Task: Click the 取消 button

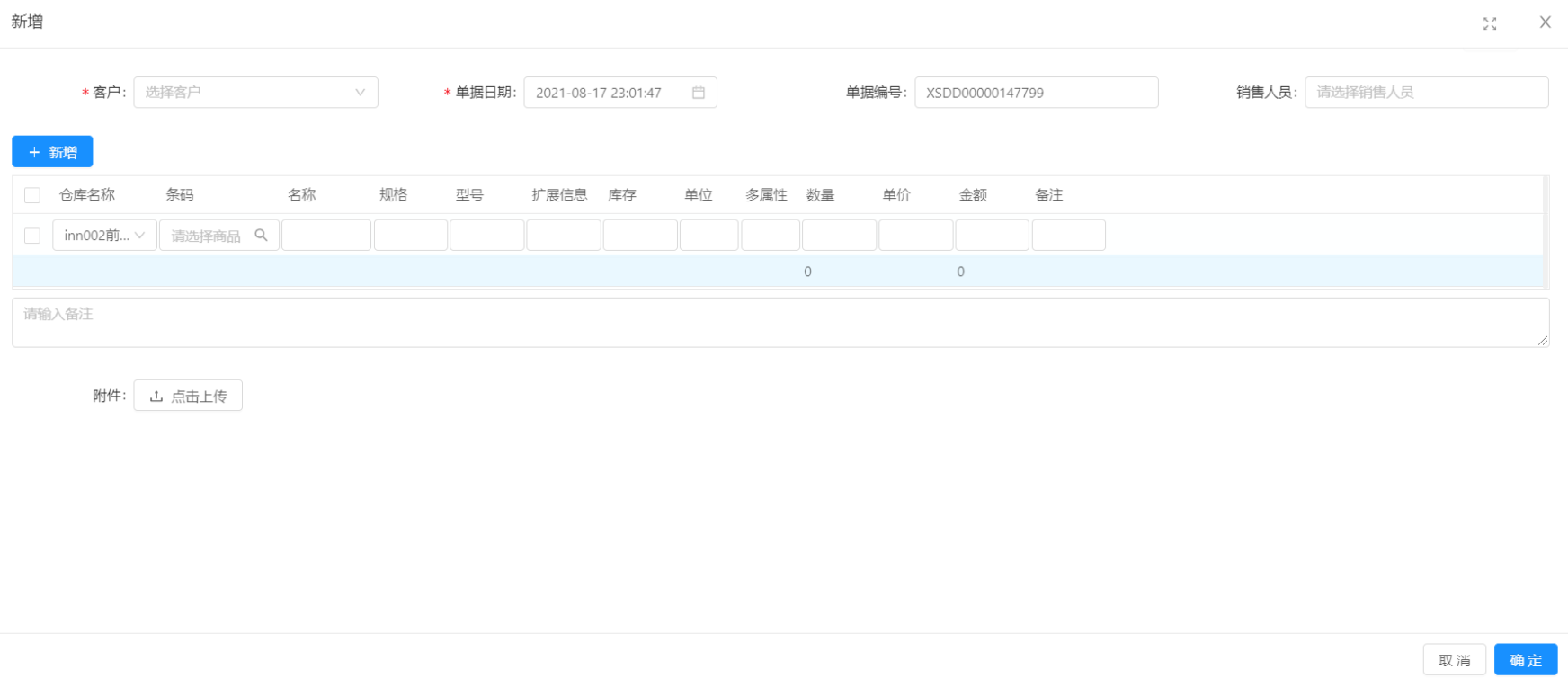Action: point(1455,660)
